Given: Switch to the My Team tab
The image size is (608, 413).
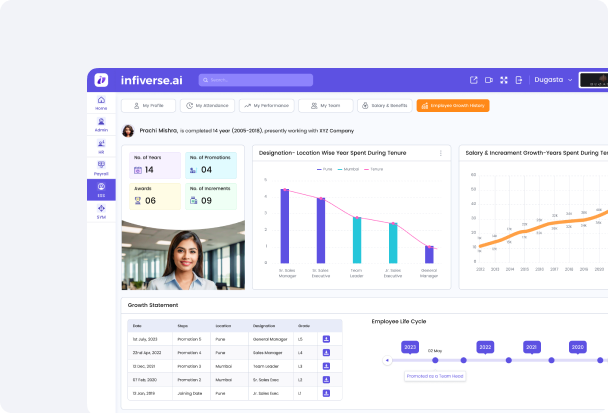Looking at the screenshot, I should [x=326, y=105].
